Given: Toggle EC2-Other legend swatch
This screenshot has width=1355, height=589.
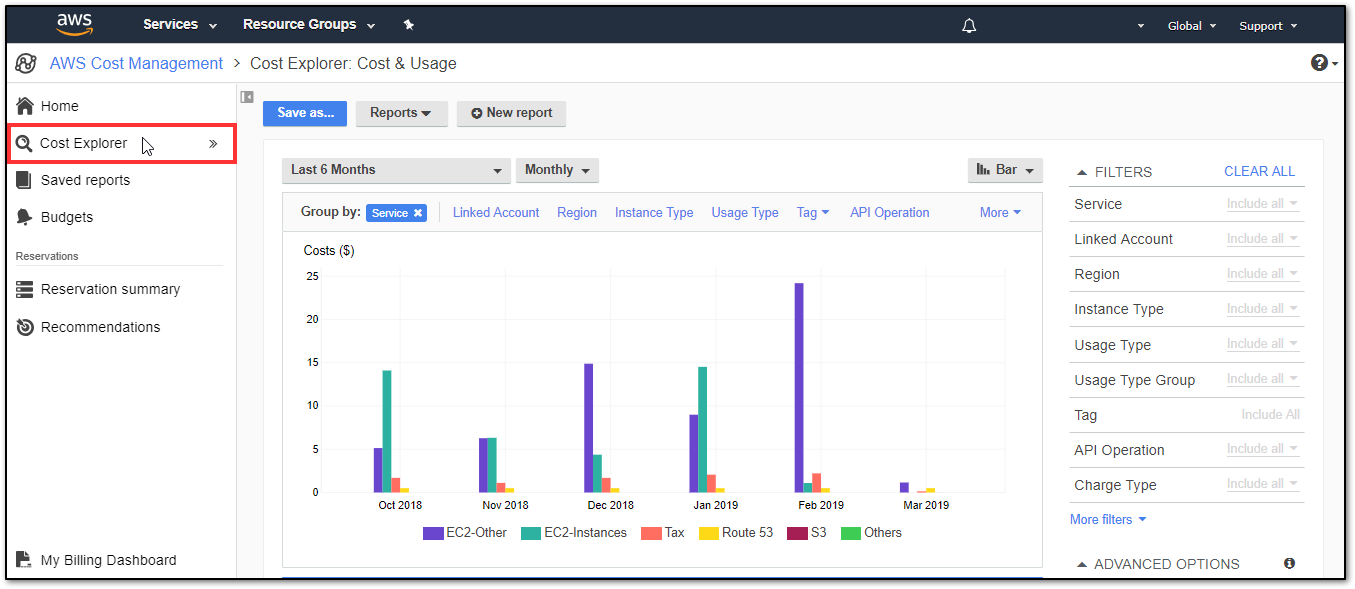Looking at the screenshot, I should tap(433, 533).
